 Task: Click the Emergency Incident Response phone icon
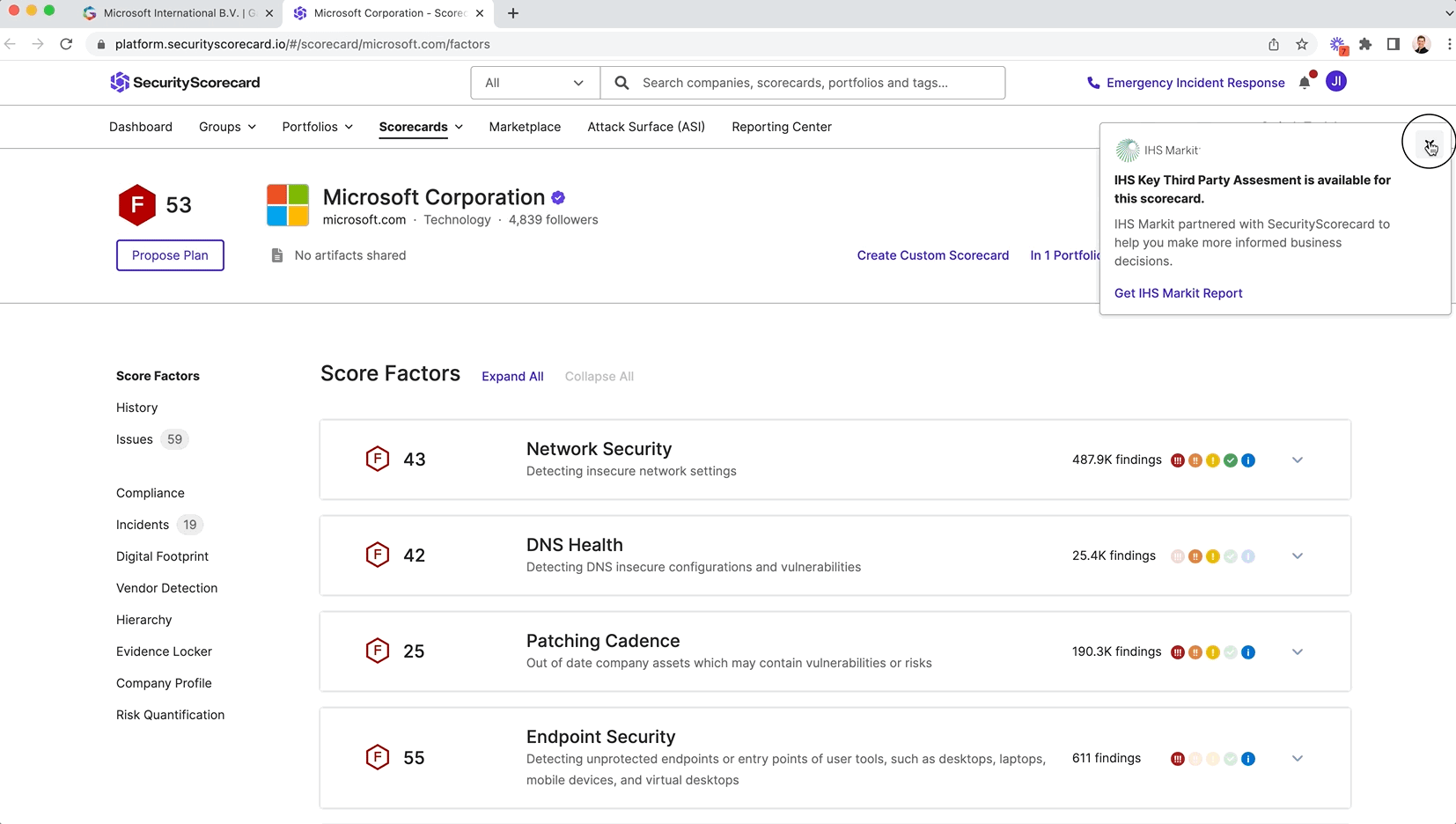coord(1093,83)
